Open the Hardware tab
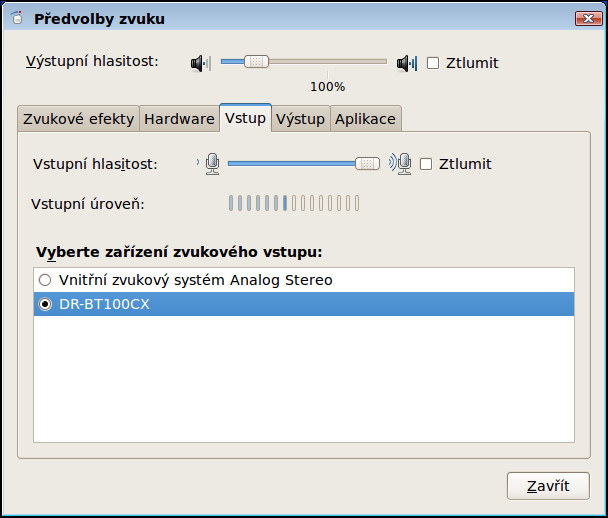 [x=179, y=119]
